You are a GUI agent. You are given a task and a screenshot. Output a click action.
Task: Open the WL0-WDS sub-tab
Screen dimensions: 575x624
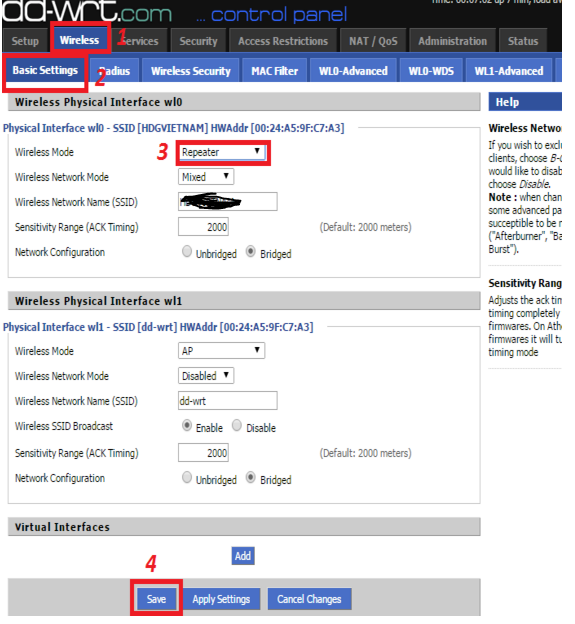tap(431, 71)
